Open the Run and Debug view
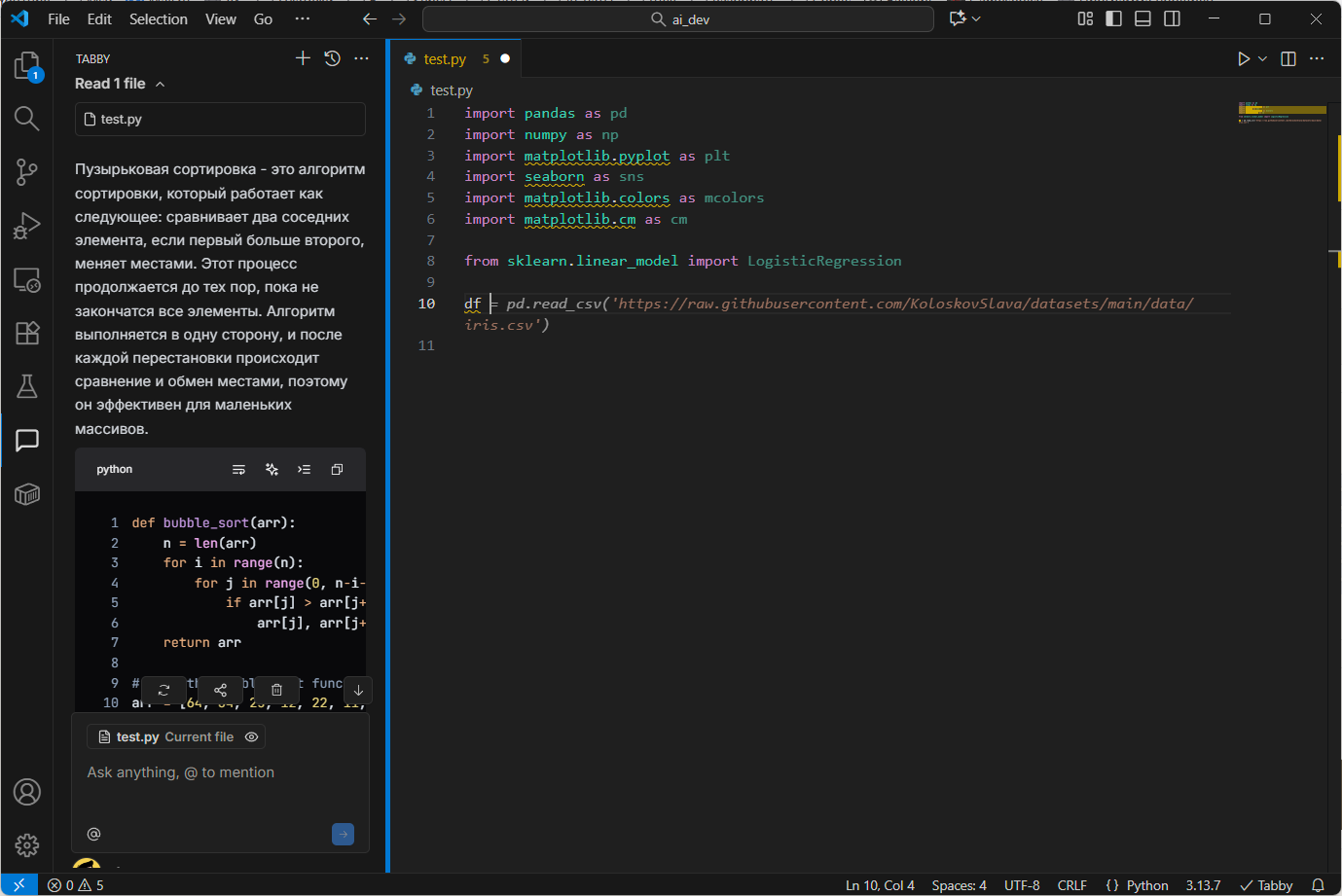 tap(26, 226)
